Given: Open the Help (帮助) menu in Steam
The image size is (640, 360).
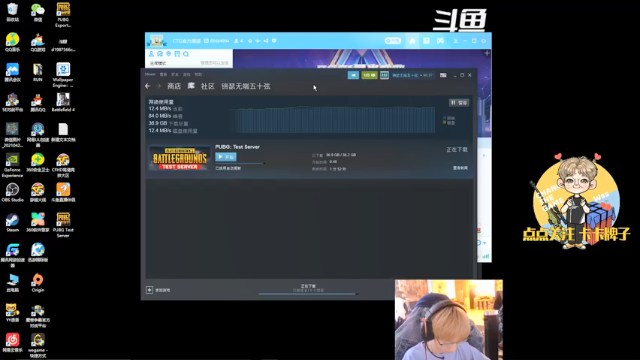Looking at the screenshot, I should click(198, 74).
